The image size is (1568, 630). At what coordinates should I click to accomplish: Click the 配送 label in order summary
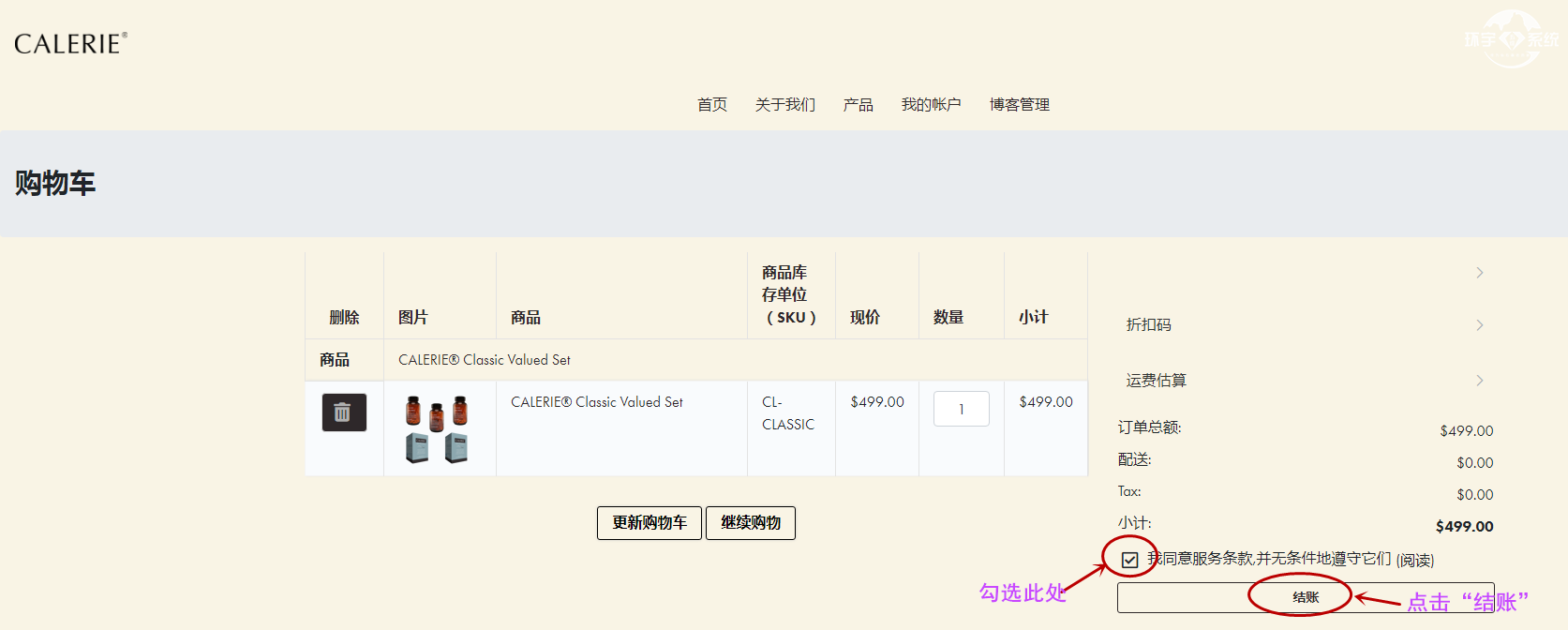click(1134, 459)
